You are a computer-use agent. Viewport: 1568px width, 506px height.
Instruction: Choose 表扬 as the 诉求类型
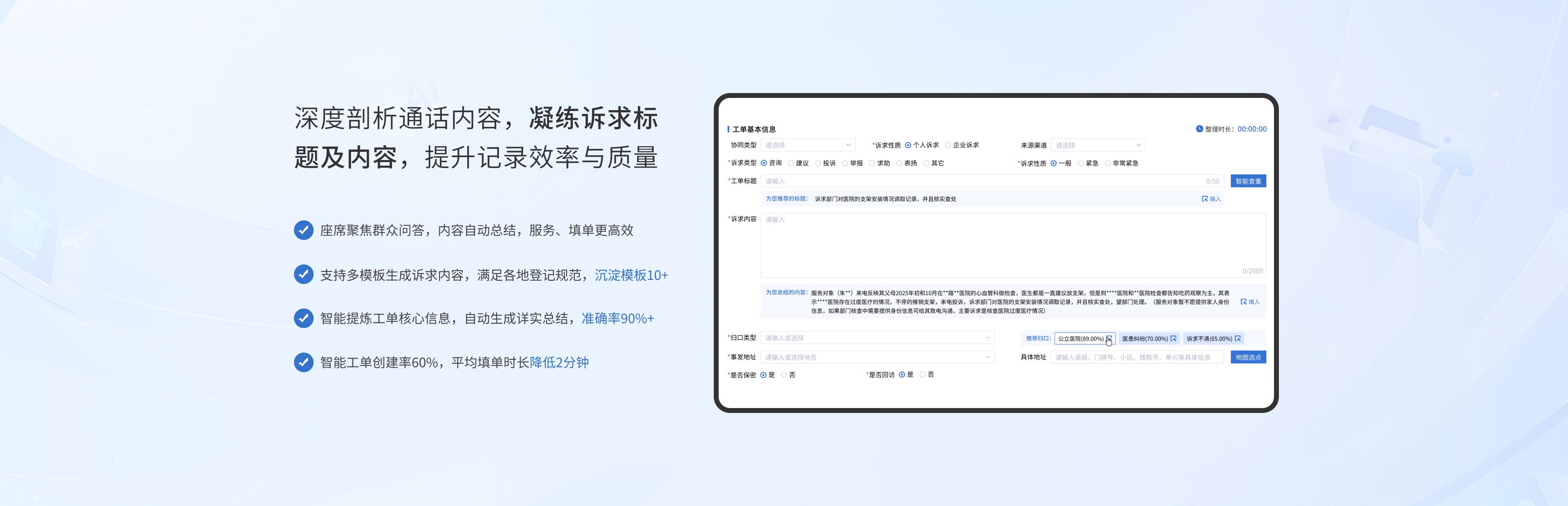899,163
